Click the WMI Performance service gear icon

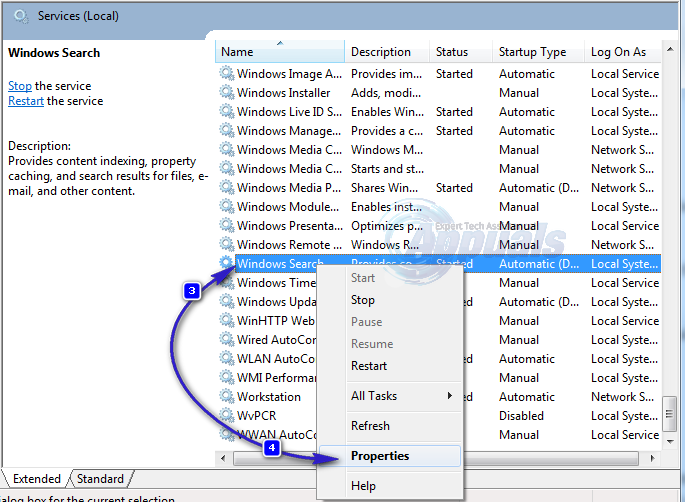227,377
